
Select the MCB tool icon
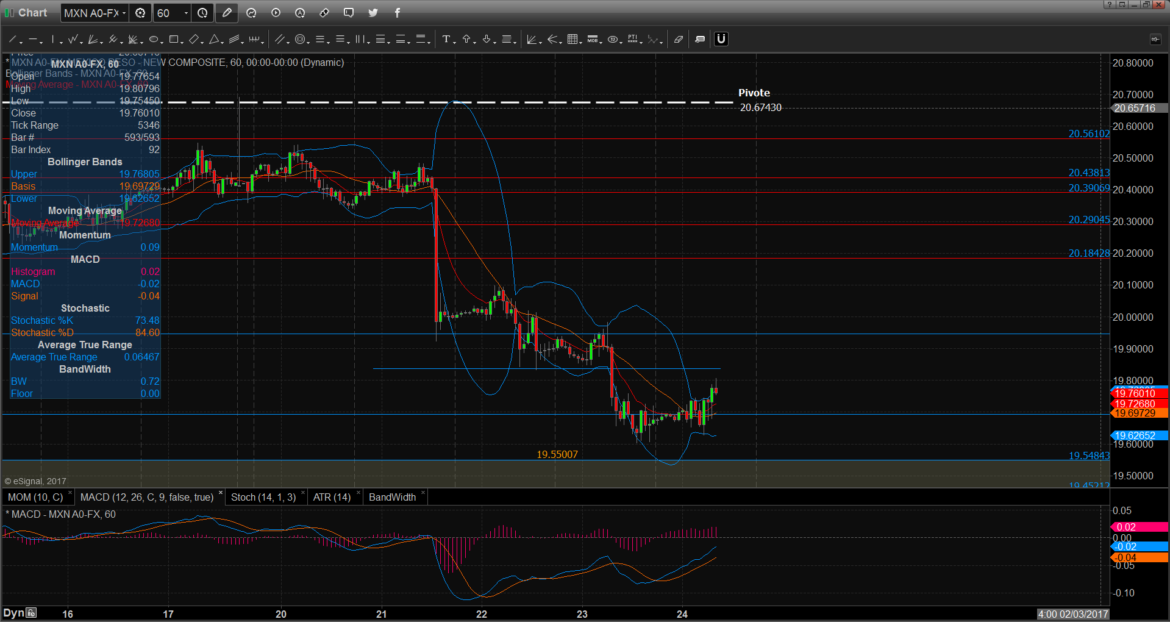[593, 39]
